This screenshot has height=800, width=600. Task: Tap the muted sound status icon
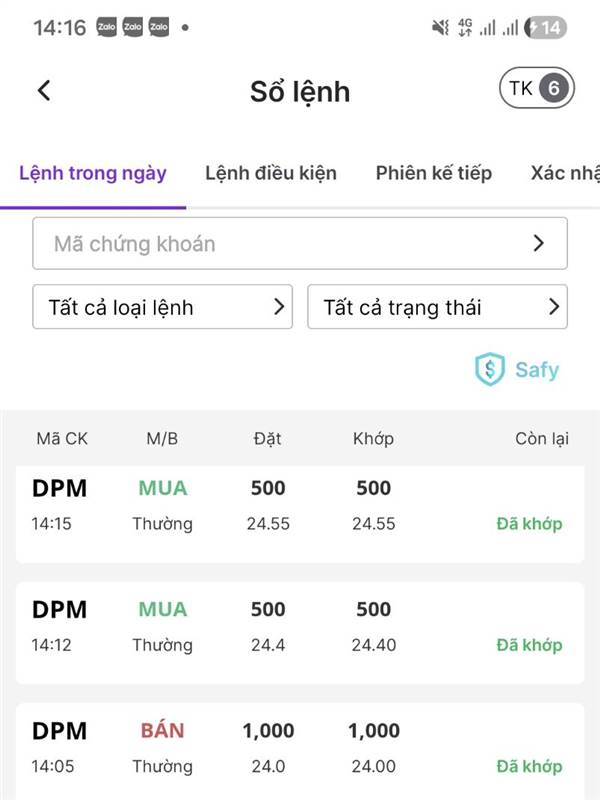click(440, 28)
